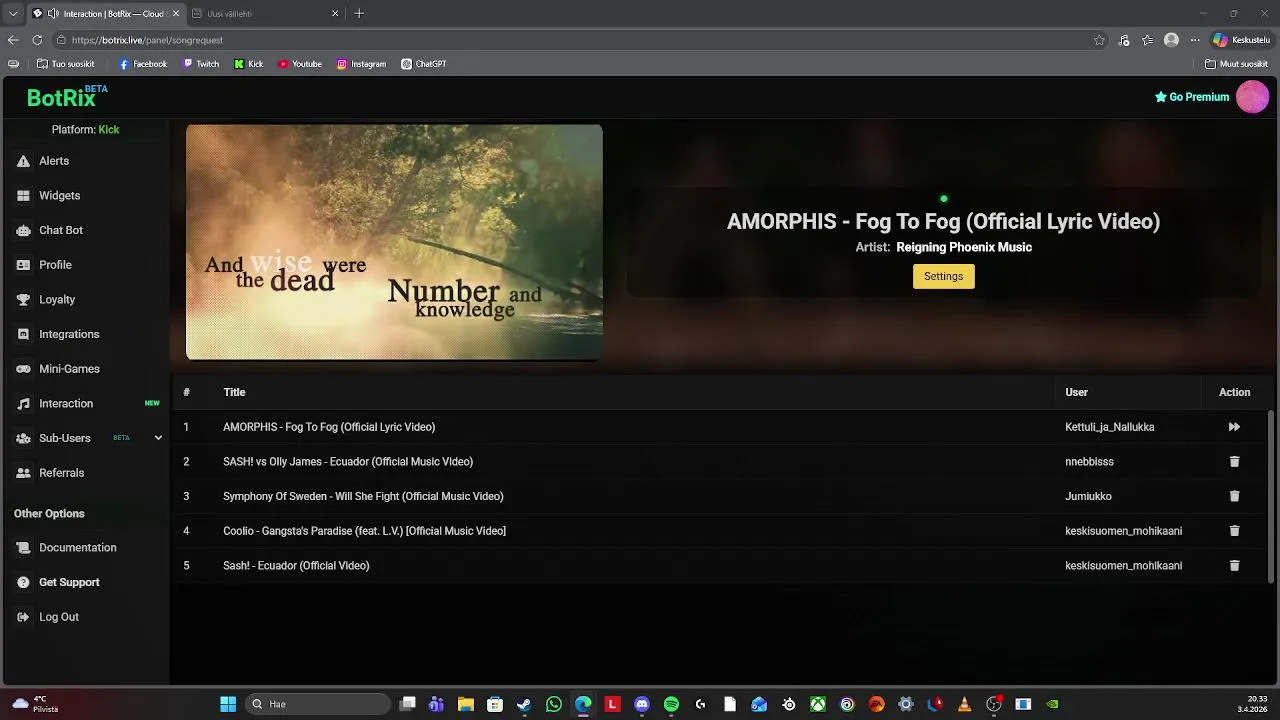1280x720 pixels.
Task: Open song request Settings button
Action: [943, 276]
